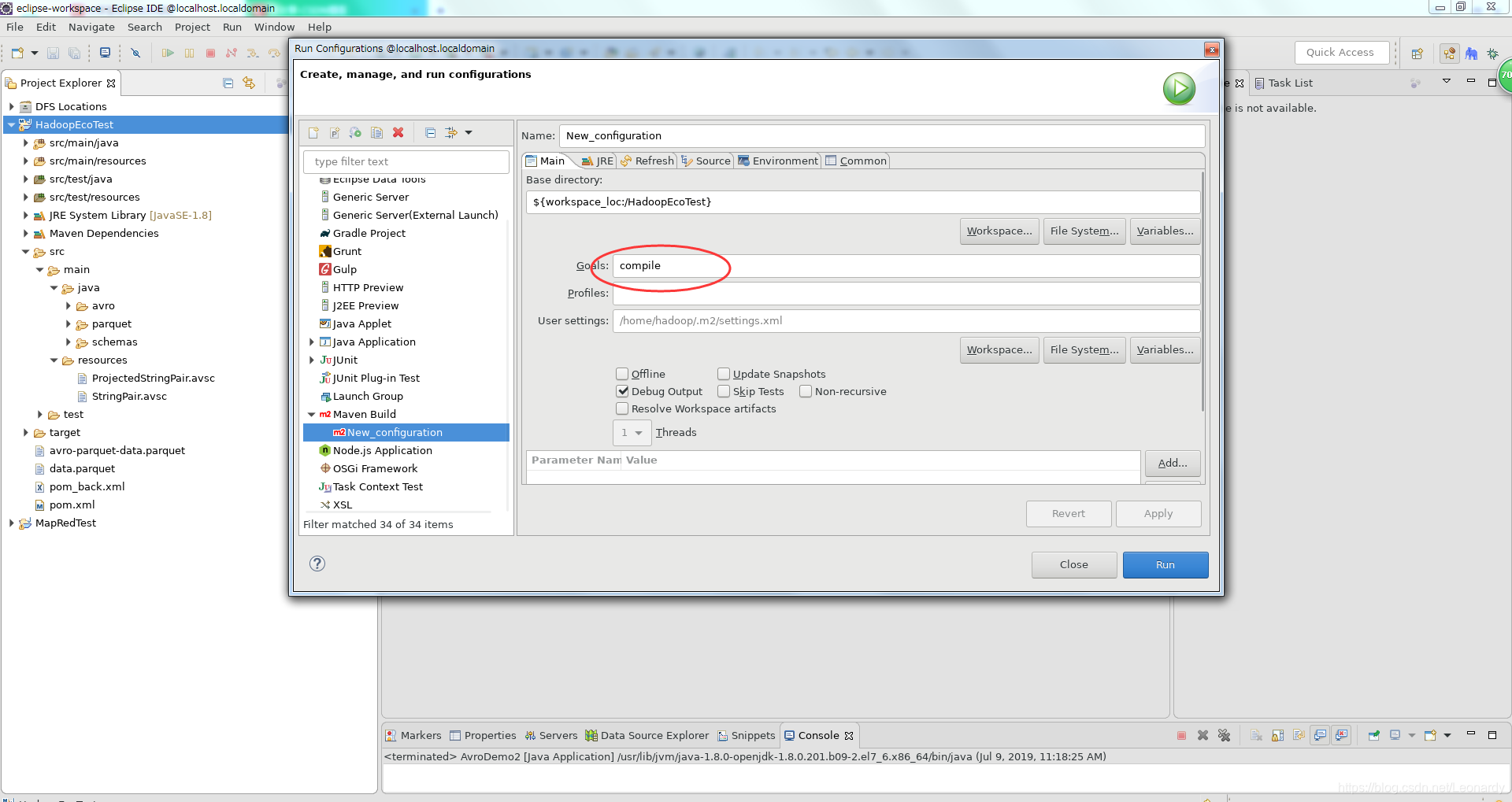The image size is (1512, 802).
Task: Click the type filter text field
Action: 406,161
